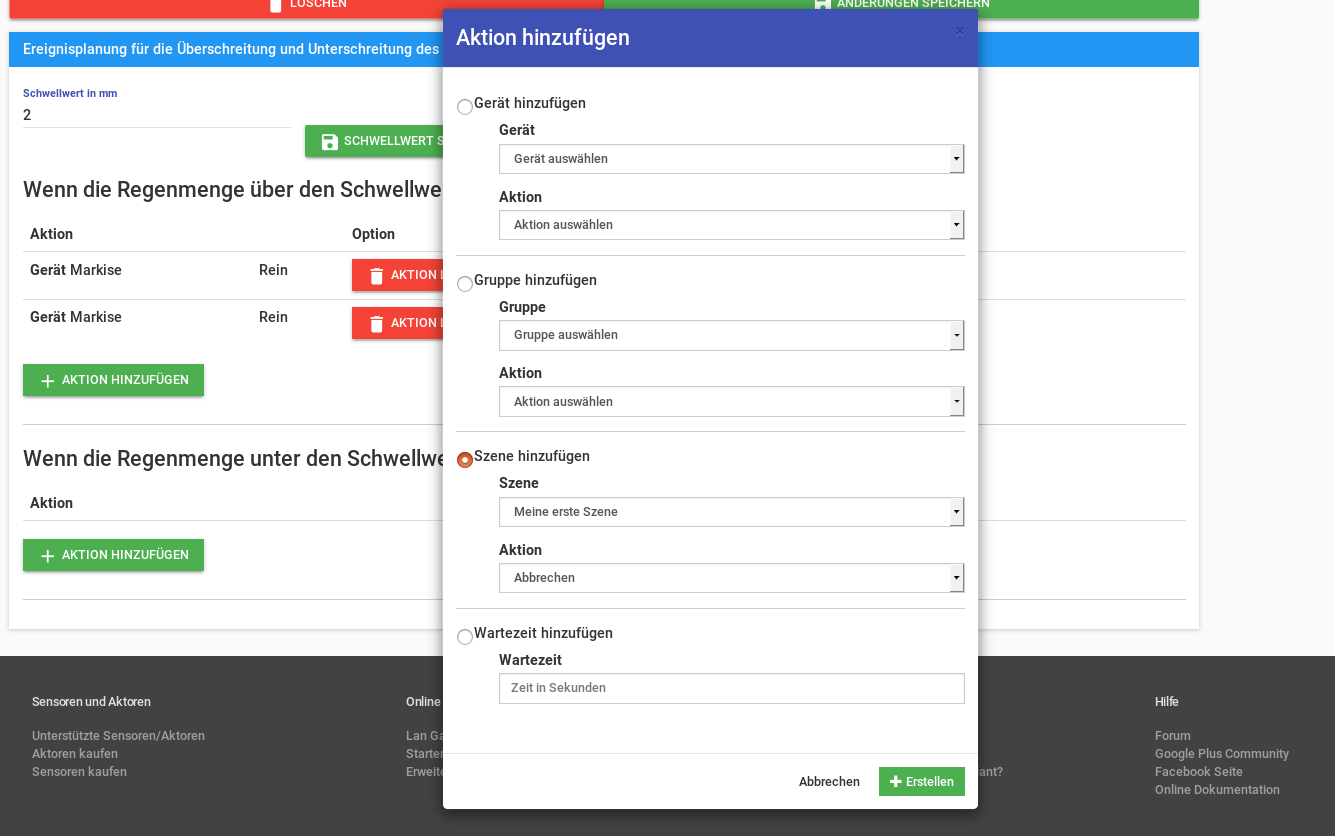Image resolution: width=1335 pixels, height=836 pixels.
Task: Open the 'Gruppe auswählen' dropdown
Action: pos(731,335)
